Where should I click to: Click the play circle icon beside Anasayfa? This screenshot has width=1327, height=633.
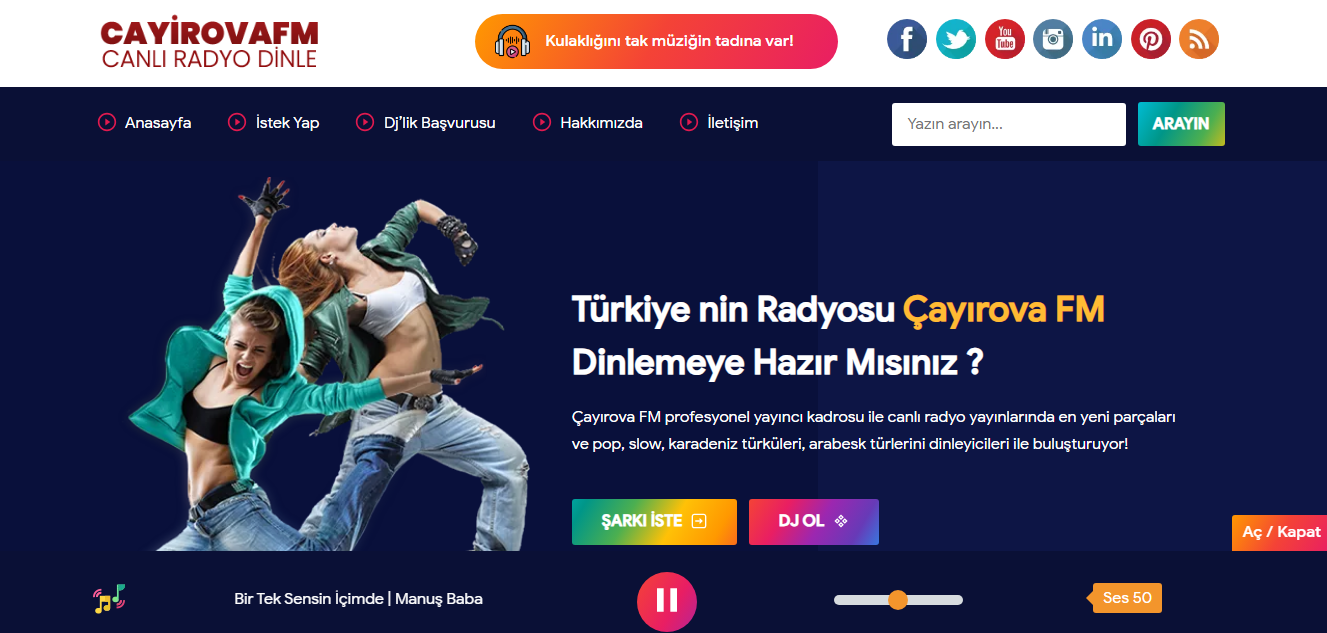[106, 122]
